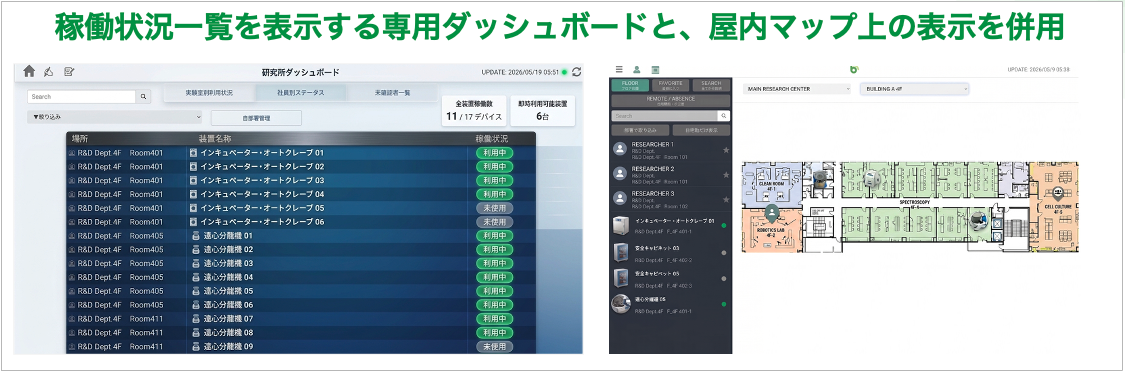The image size is (1125, 373).
Task: Switch to 実験室別利用状況 tab
Action: (x=209, y=93)
